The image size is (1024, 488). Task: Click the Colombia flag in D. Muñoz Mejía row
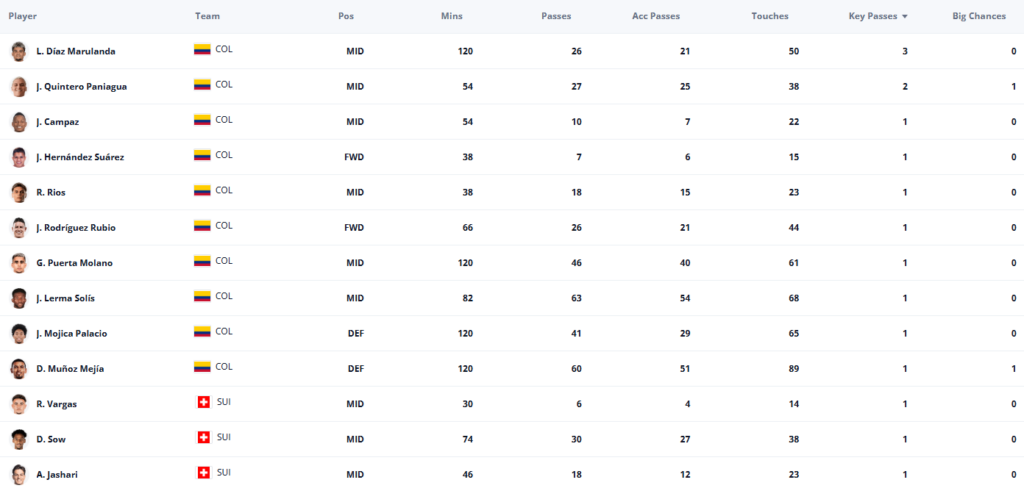pos(202,367)
